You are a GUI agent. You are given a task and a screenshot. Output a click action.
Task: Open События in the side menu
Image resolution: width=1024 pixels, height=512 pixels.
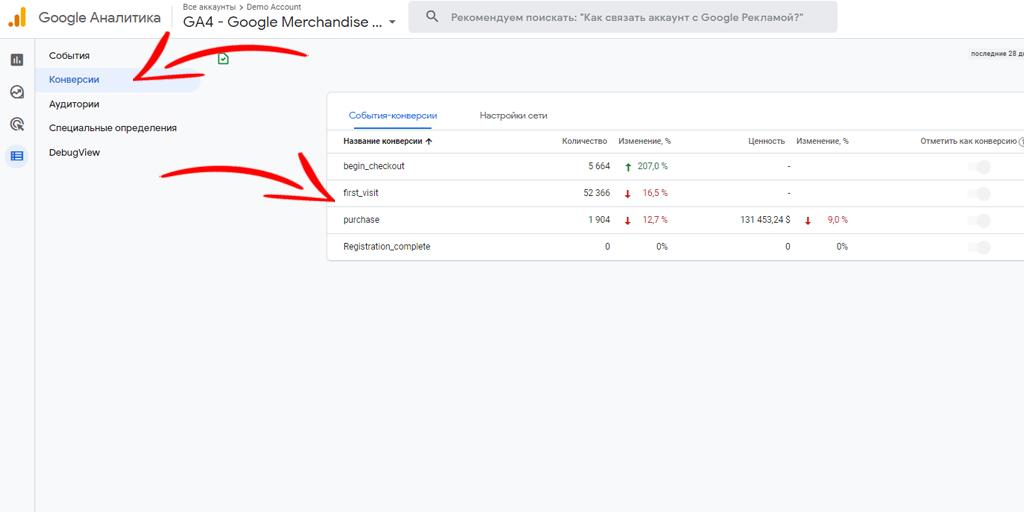coord(69,56)
